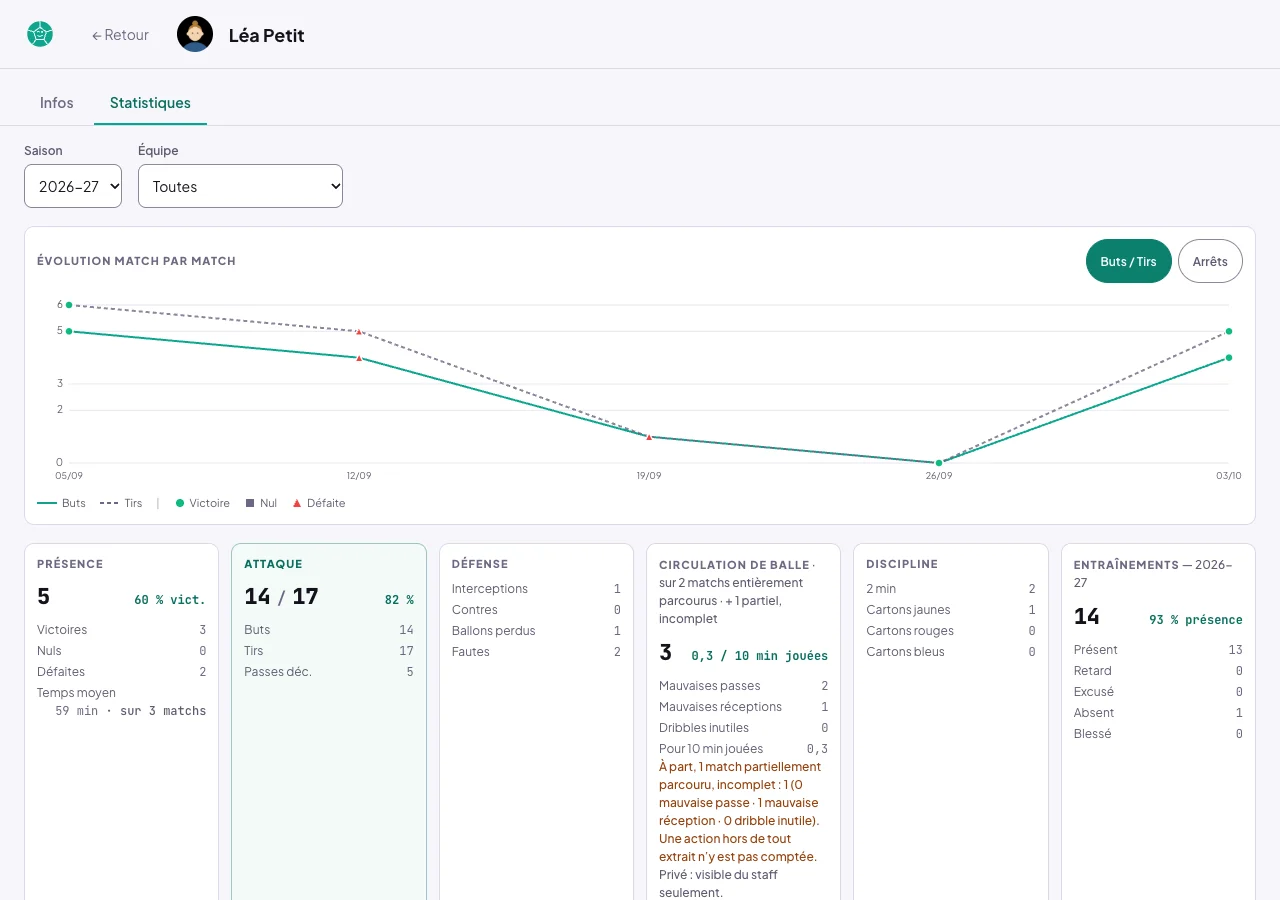Click the "Dribbles inutiles" row label
Screen dimensions: 1280x900
(x=704, y=728)
